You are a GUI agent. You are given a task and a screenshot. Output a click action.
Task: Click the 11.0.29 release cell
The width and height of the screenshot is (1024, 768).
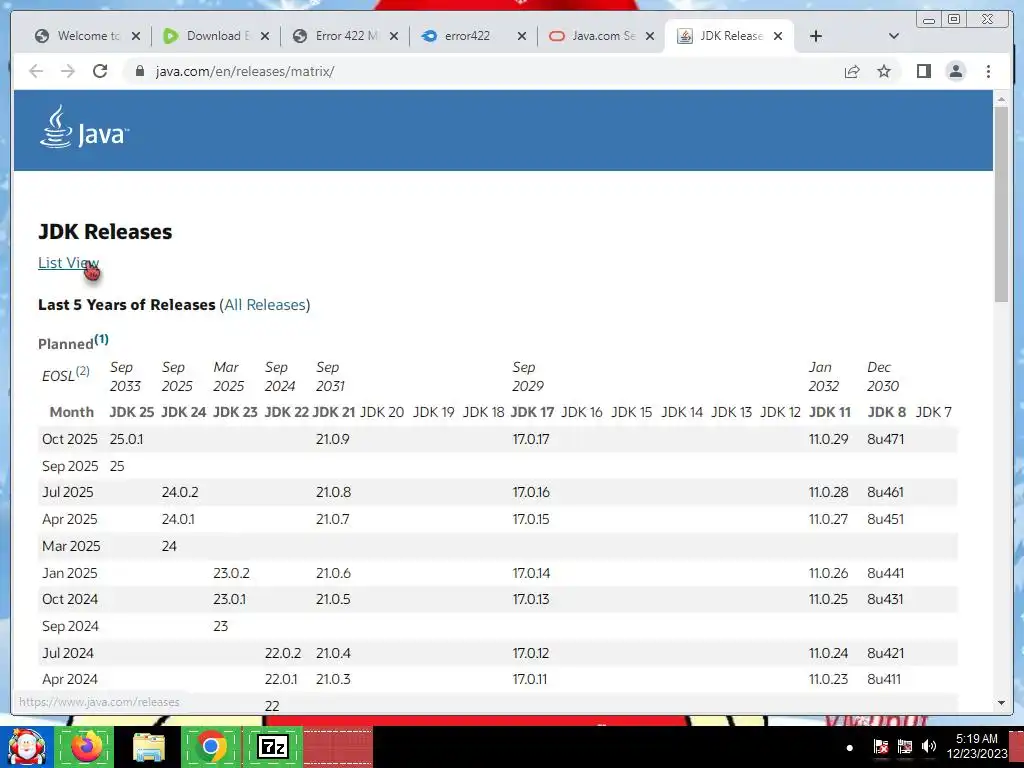point(828,439)
